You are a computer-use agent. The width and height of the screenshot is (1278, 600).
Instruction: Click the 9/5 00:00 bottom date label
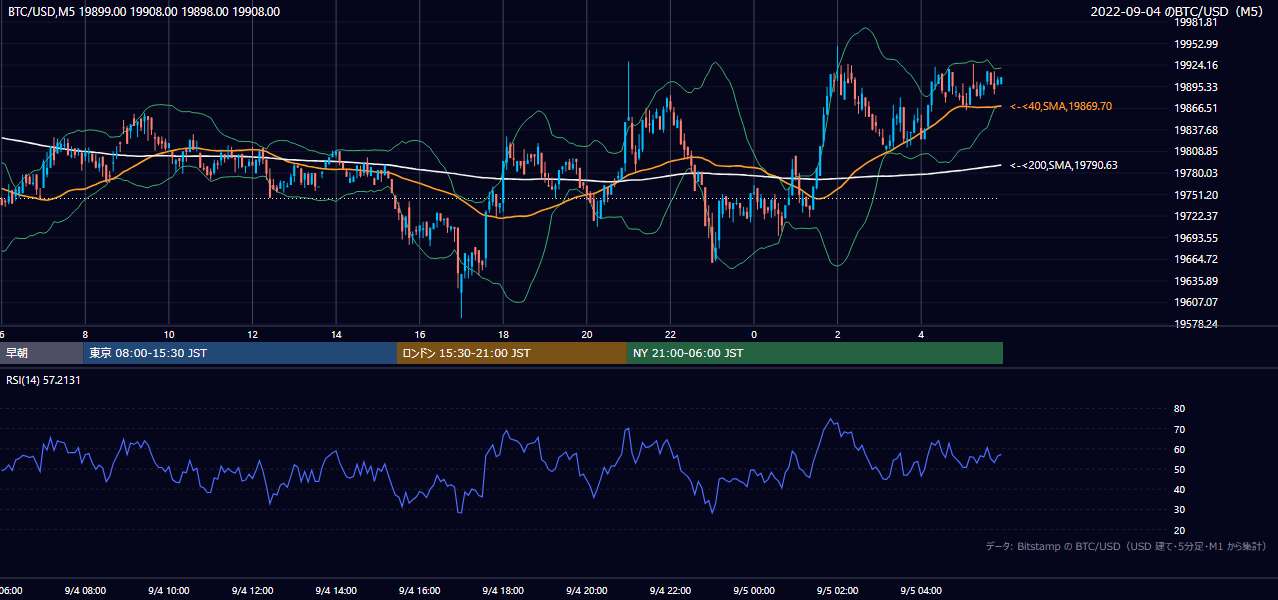(x=754, y=591)
